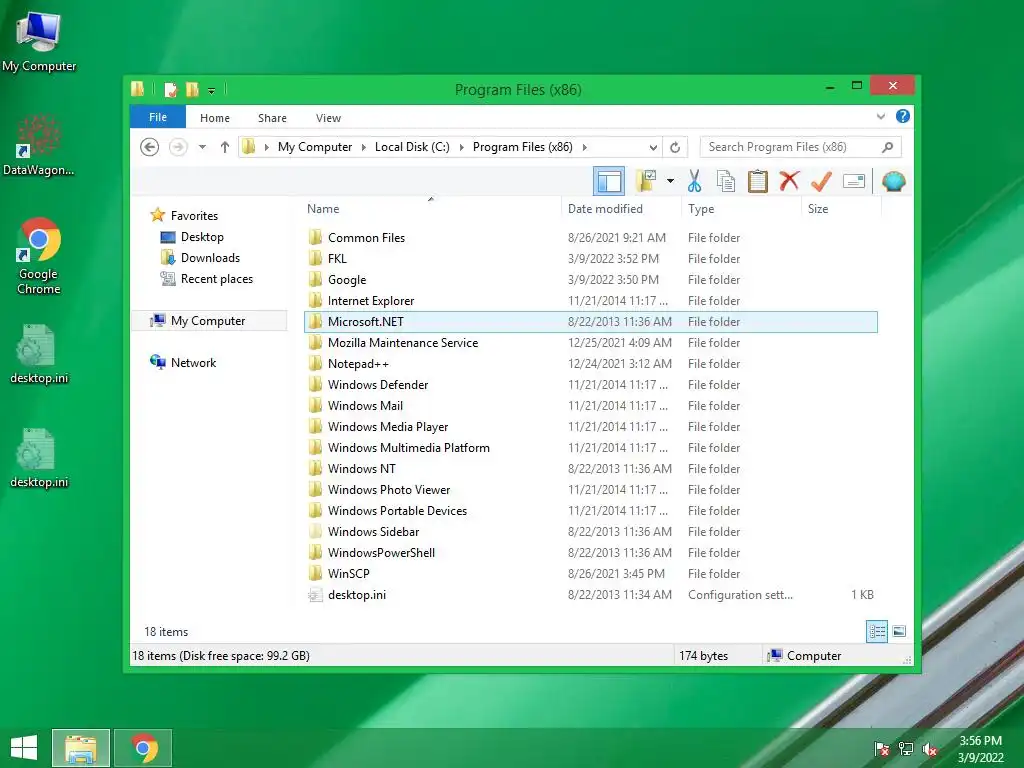Switch to Details view via status bar icon

[x=876, y=631]
